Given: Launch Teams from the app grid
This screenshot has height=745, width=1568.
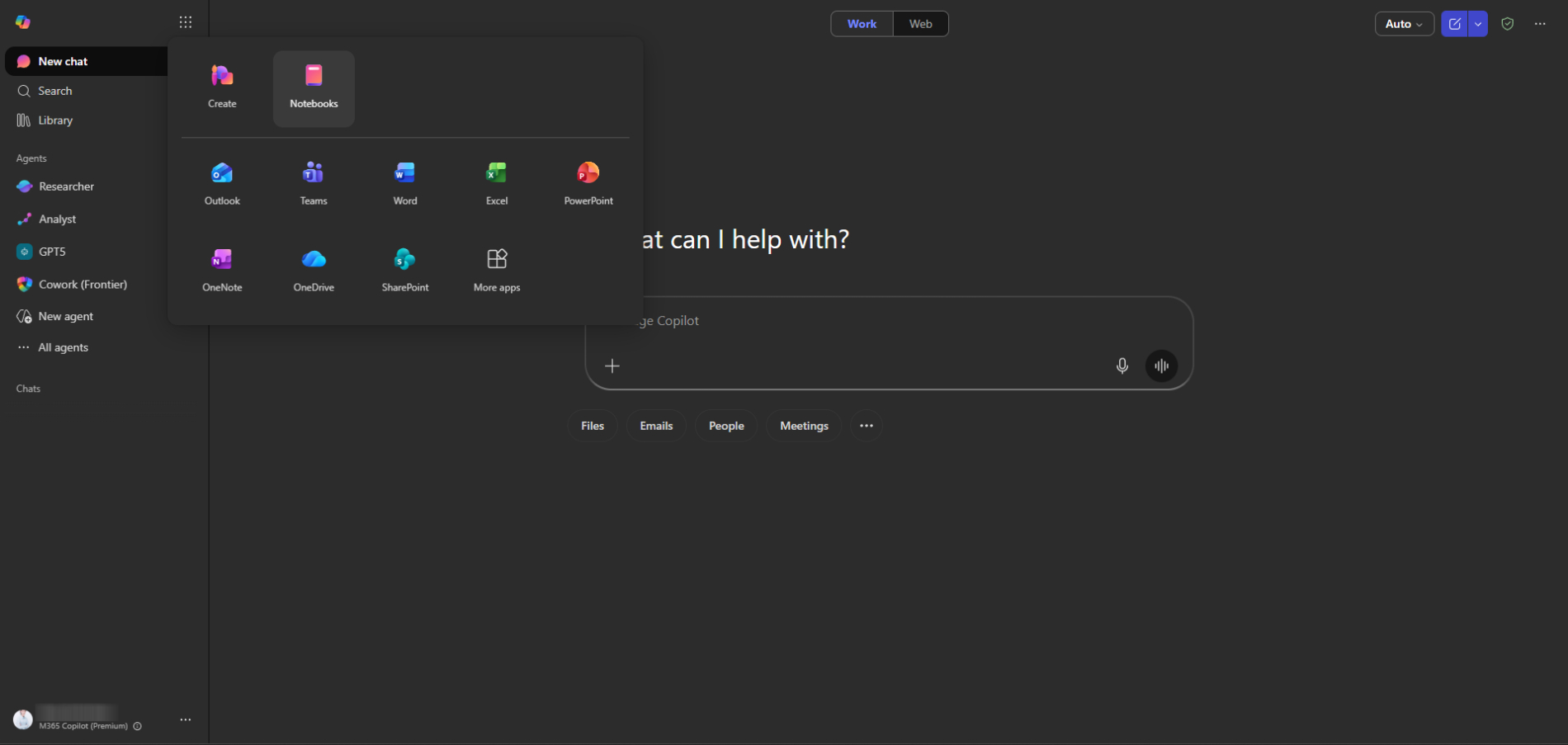Looking at the screenshot, I should click(x=314, y=184).
